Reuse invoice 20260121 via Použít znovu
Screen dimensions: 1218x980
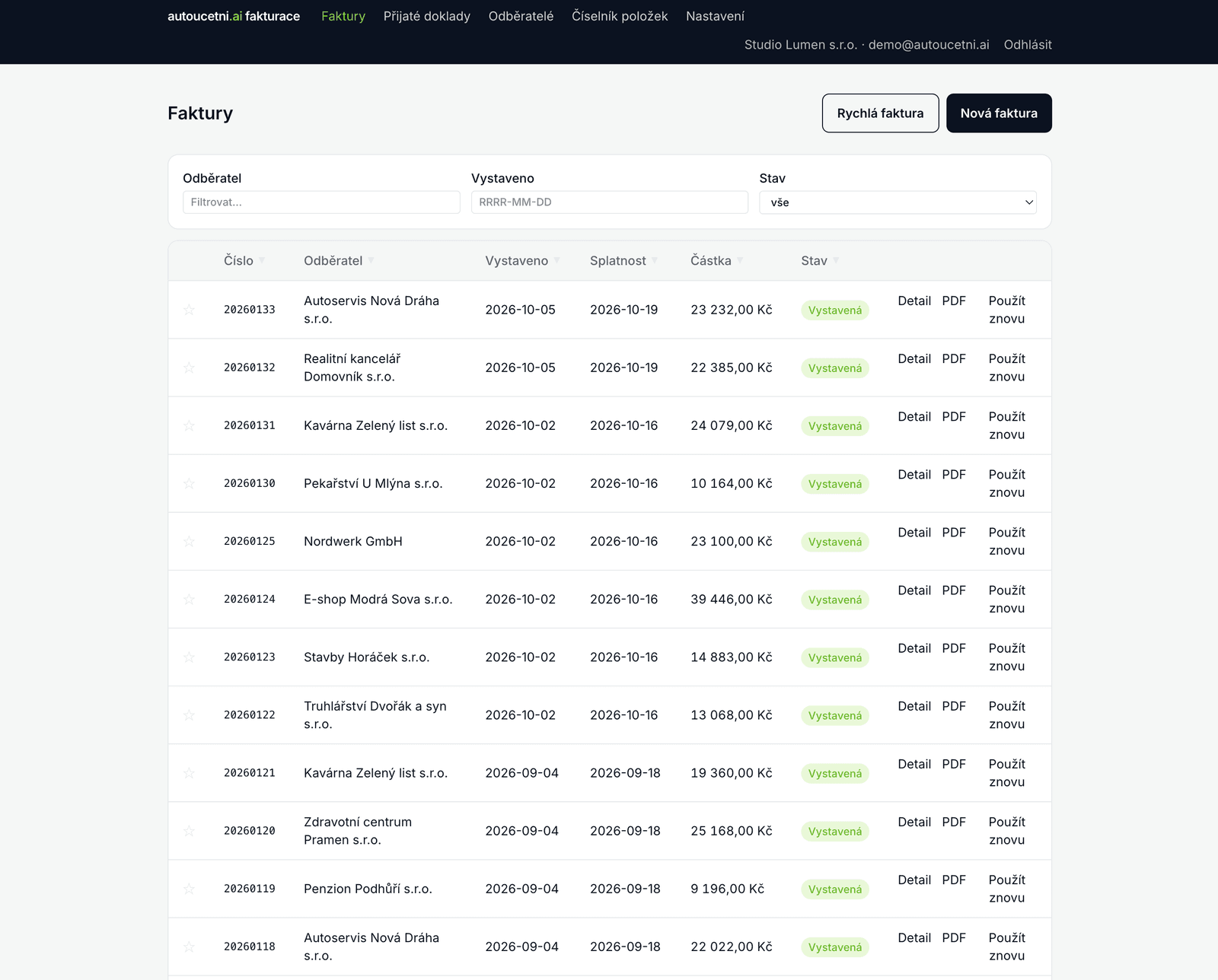pyautogui.click(x=1006, y=773)
